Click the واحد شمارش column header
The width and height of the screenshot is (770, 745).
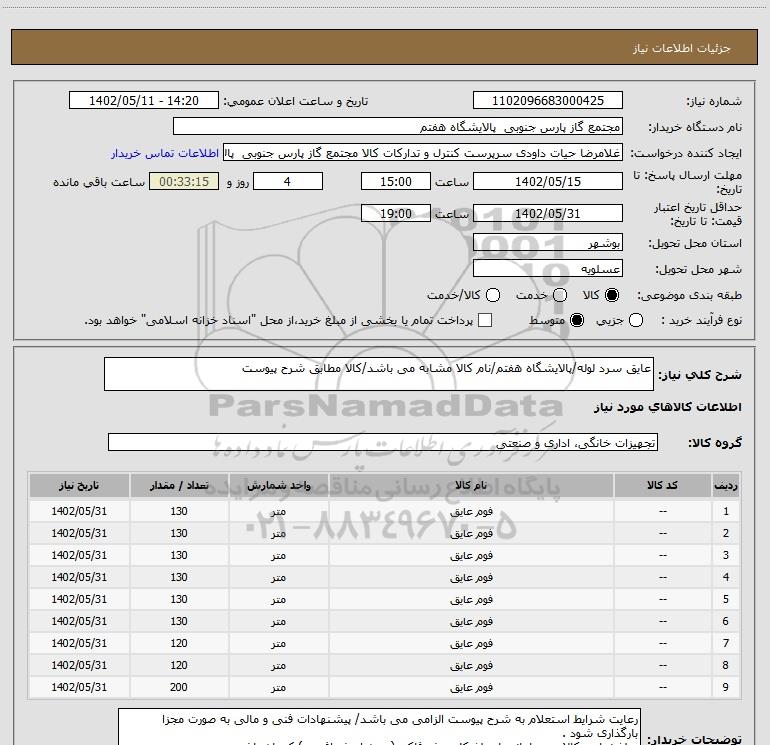(278, 486)
